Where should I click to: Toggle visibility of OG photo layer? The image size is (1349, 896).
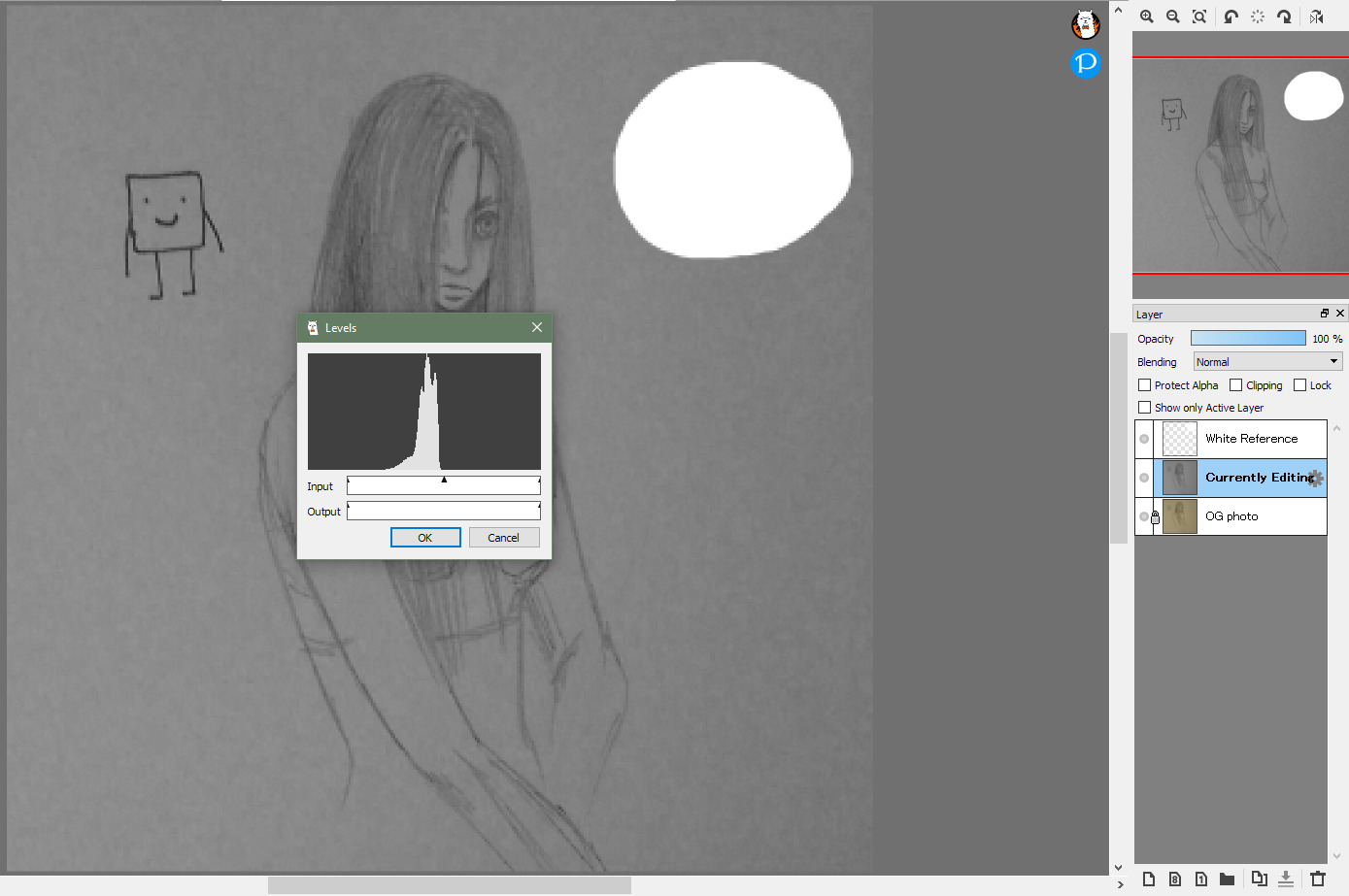(x=1144, y=516)
